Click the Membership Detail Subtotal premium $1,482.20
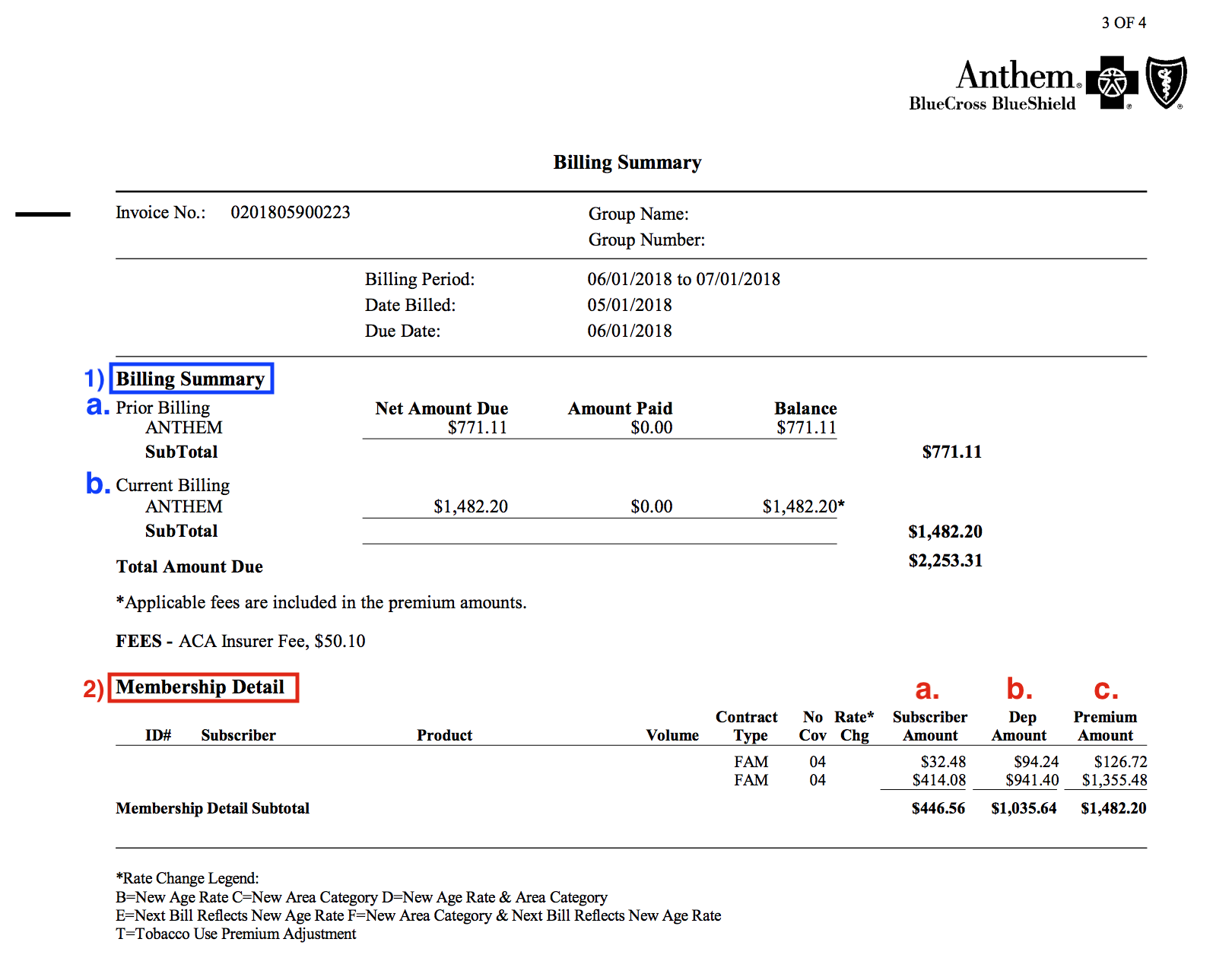The width and height of the screenshot is (1232, 958). tap(1113, 808)
